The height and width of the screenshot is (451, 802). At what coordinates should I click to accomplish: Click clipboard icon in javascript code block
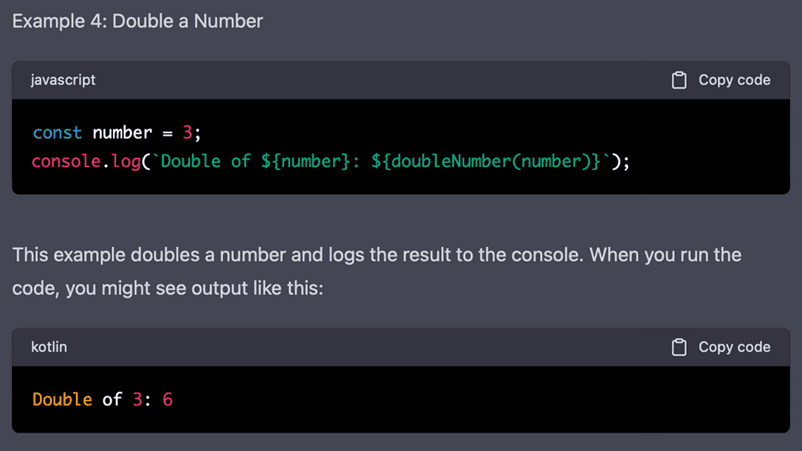coord(679,80)
